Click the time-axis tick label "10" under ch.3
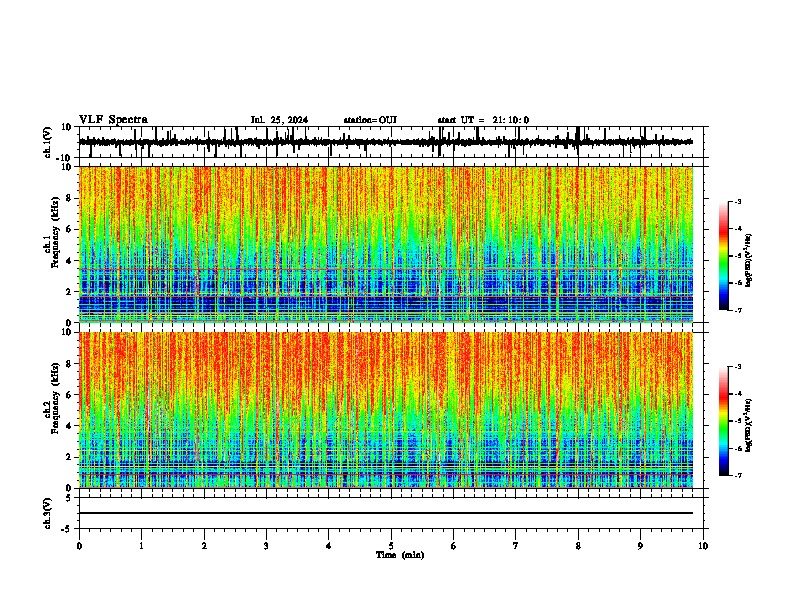 point(703,546)
